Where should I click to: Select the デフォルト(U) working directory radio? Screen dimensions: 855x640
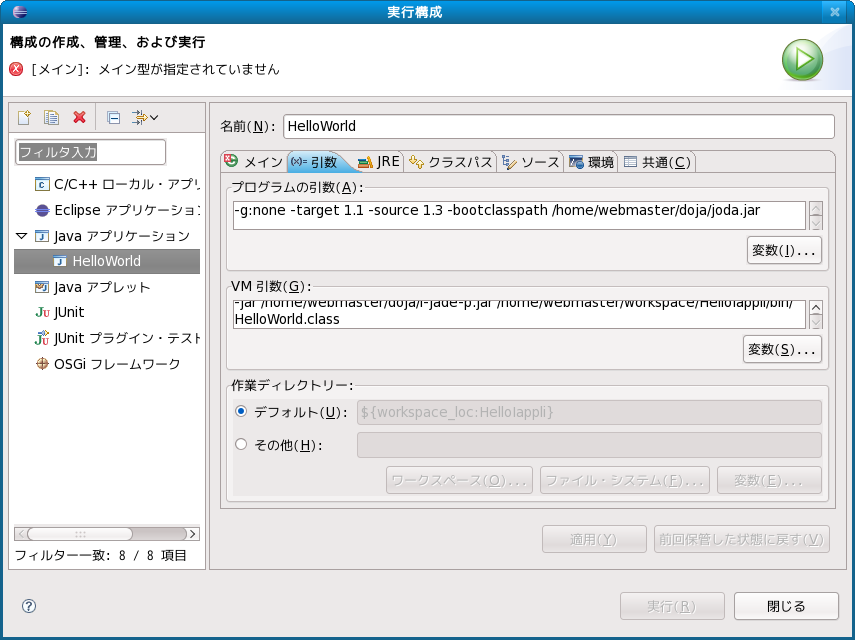tap(241, 412)
